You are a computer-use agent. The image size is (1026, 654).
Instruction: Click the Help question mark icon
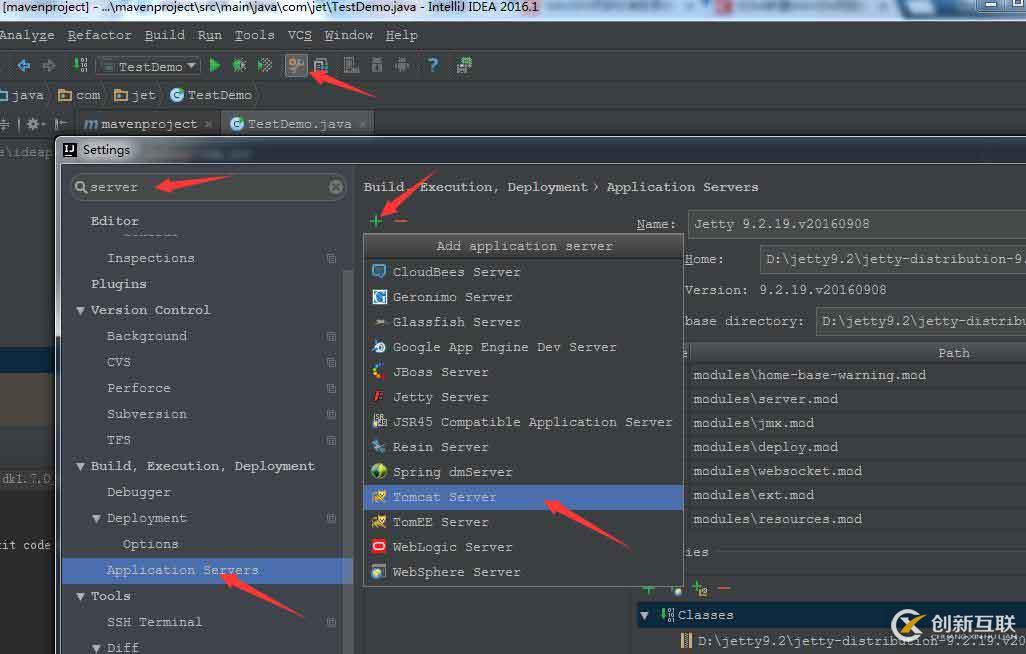point(432,66)
